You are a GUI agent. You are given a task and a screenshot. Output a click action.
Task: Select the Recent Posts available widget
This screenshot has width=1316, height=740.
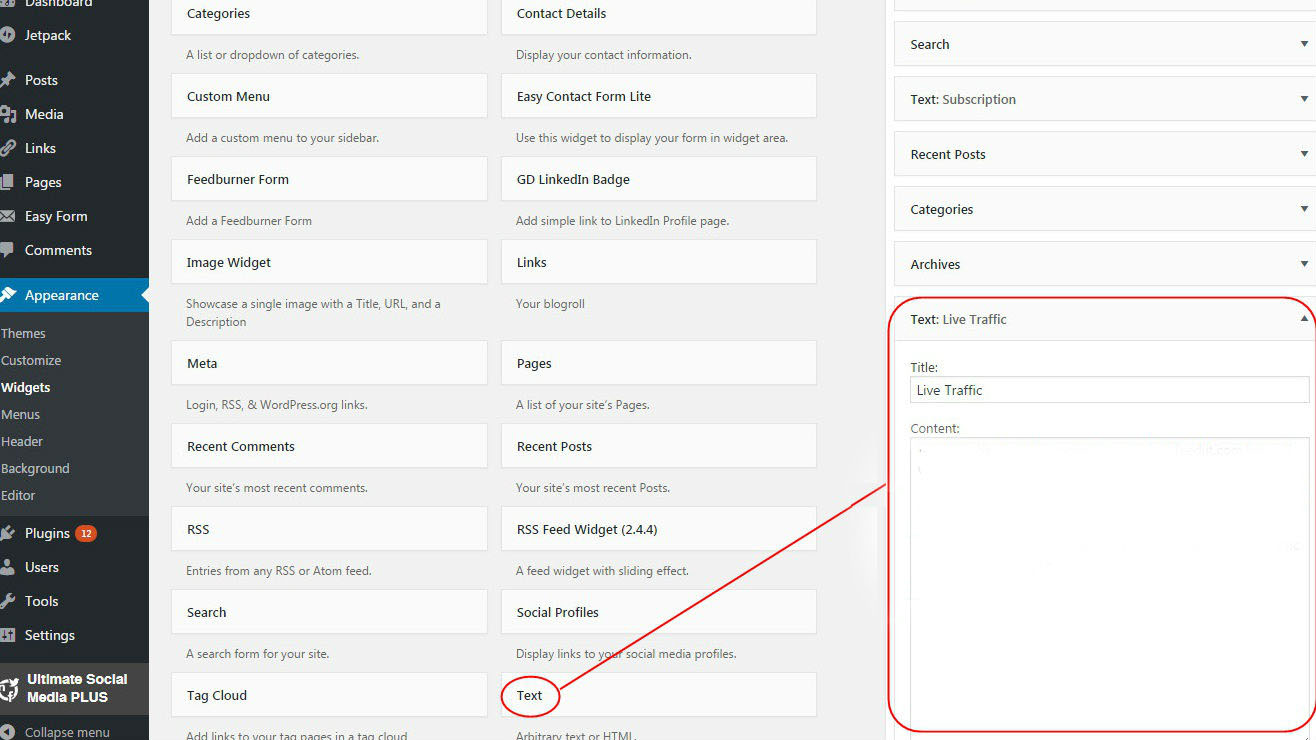click(659, 446)
